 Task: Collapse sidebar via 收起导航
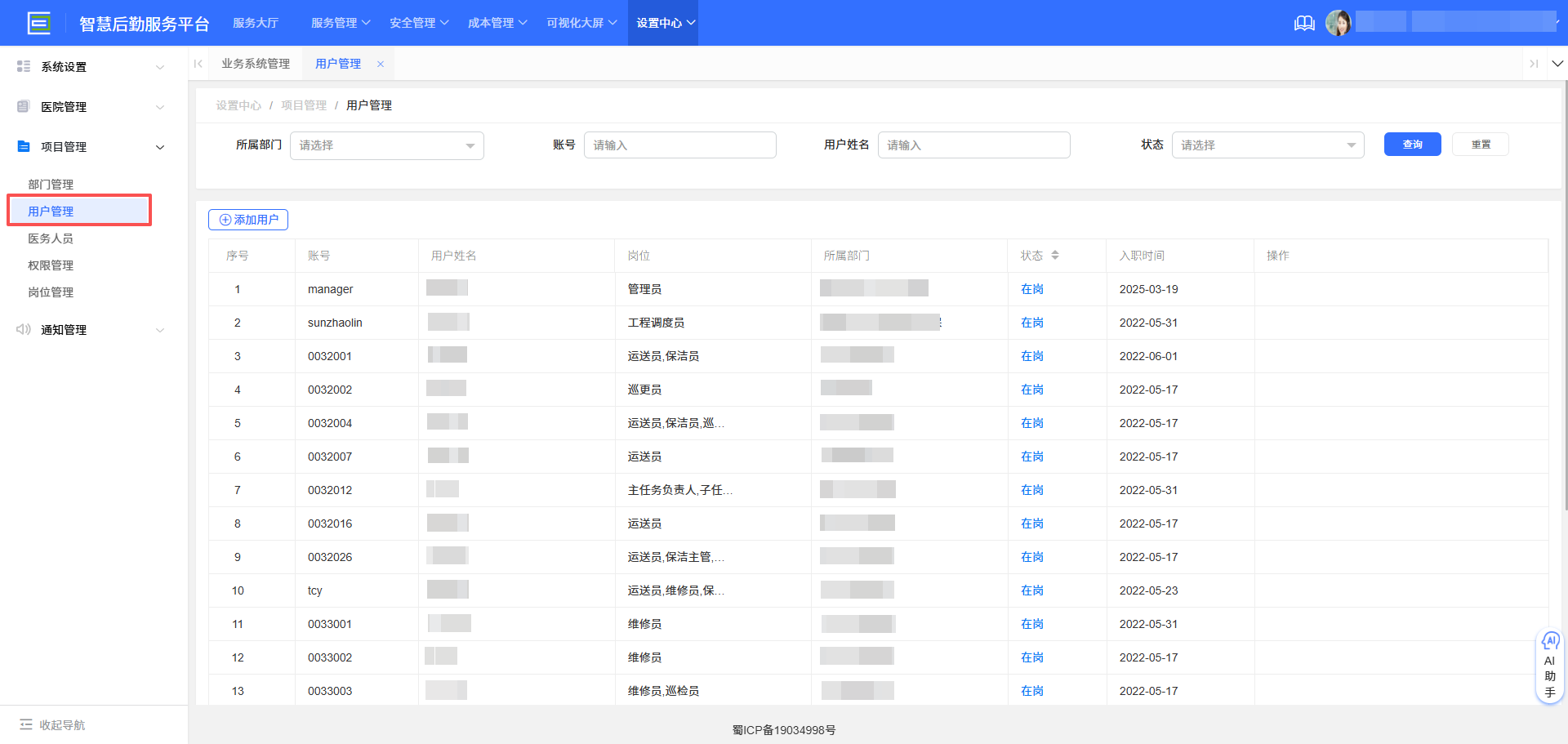pyautogui.click(x=53, y=724)
